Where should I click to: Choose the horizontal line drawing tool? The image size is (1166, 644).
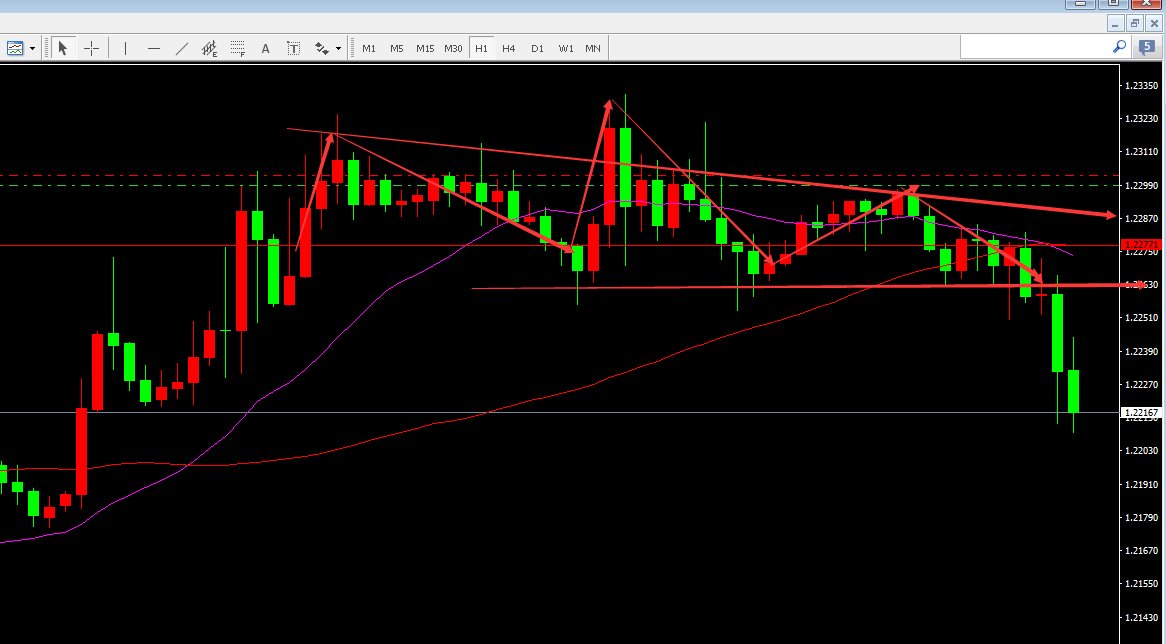pyautogui.click(x=153, y=48)
